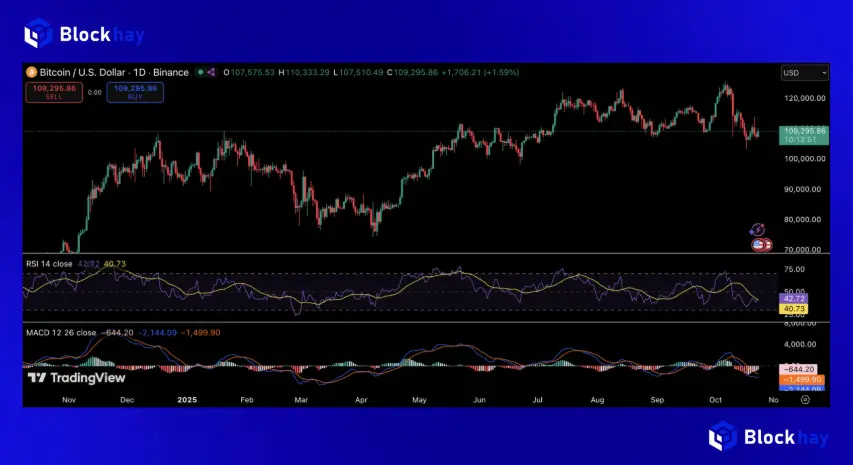This screenshot has height=465, width=853.
Task: Click the Blockhay watermark logo at bottom right
Action: [767, 437]
